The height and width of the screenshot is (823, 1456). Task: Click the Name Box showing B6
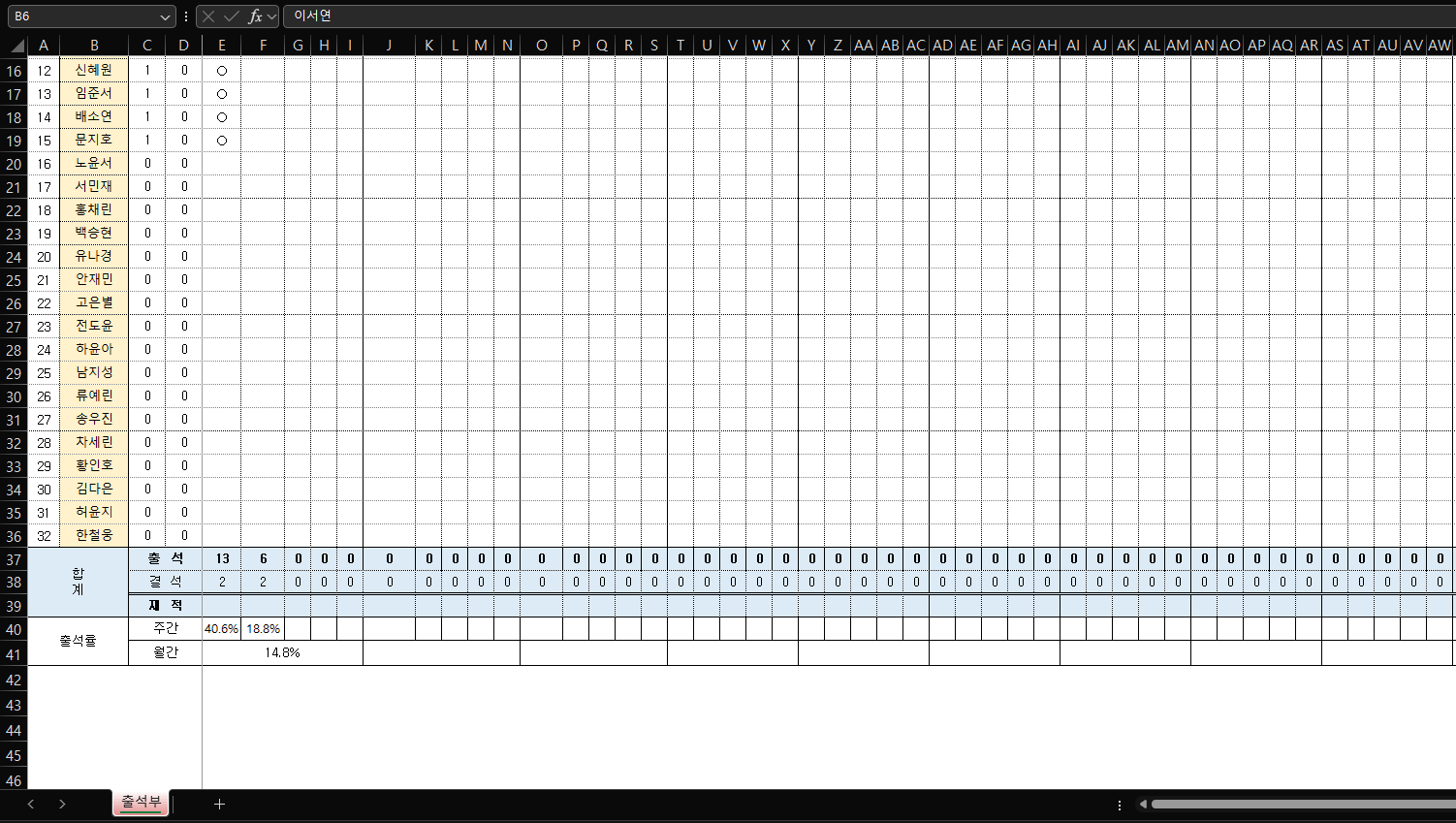82,16
